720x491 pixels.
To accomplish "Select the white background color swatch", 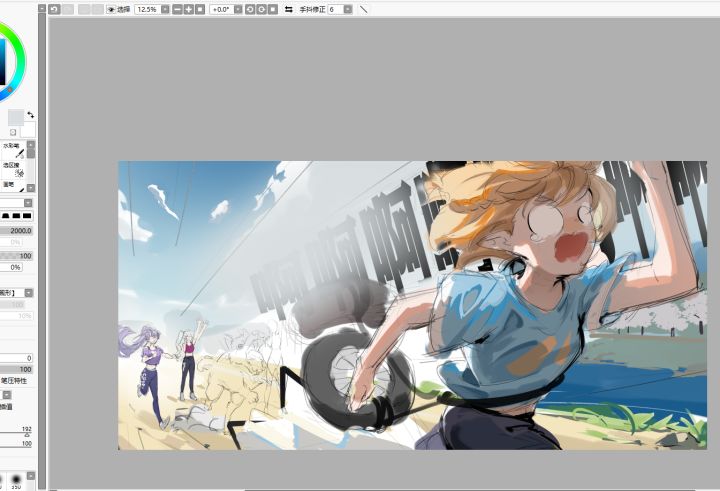I will pyautogui.click(x=28, y=130).
